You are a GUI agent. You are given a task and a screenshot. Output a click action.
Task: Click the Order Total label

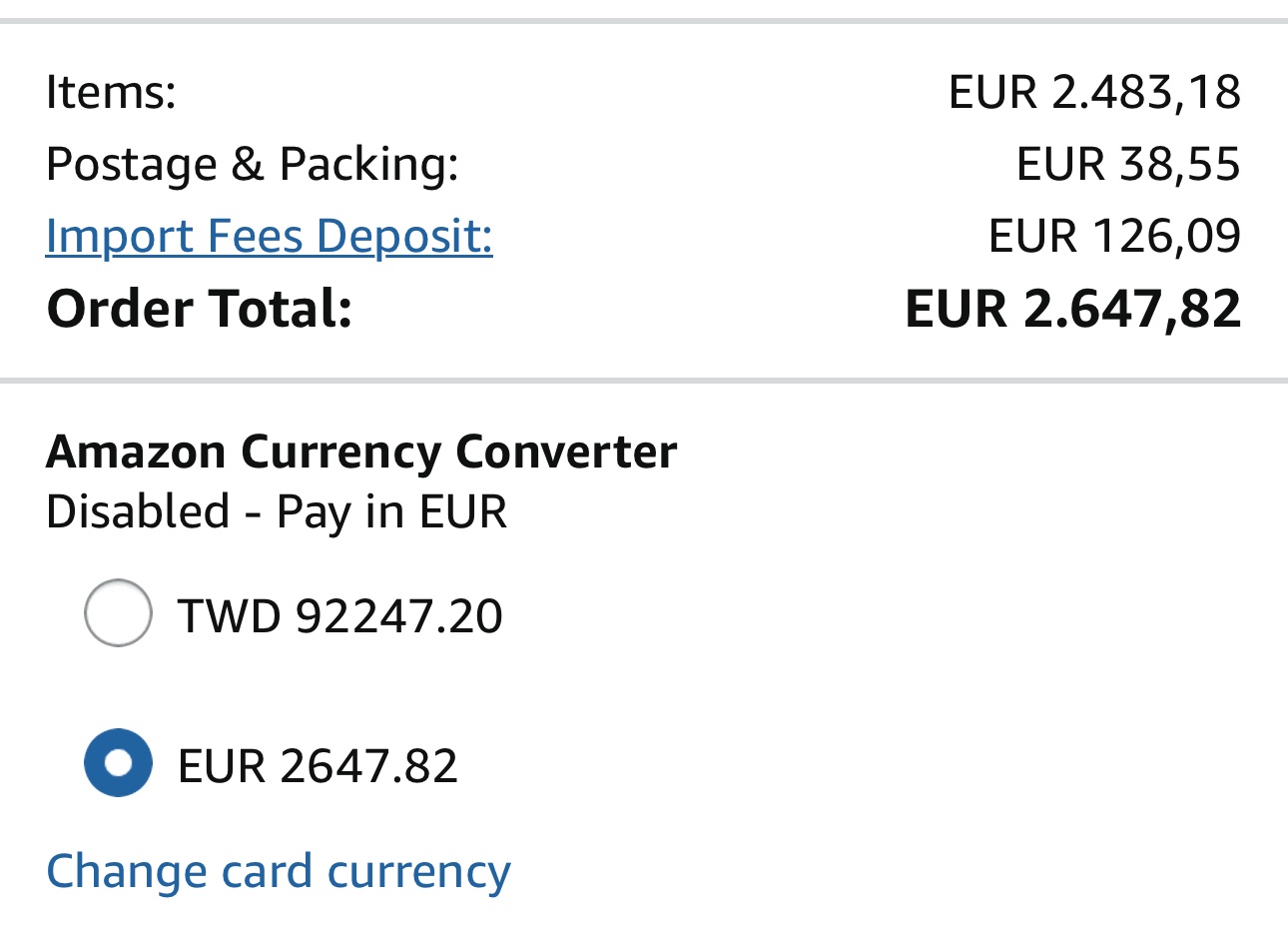[200, 309]
